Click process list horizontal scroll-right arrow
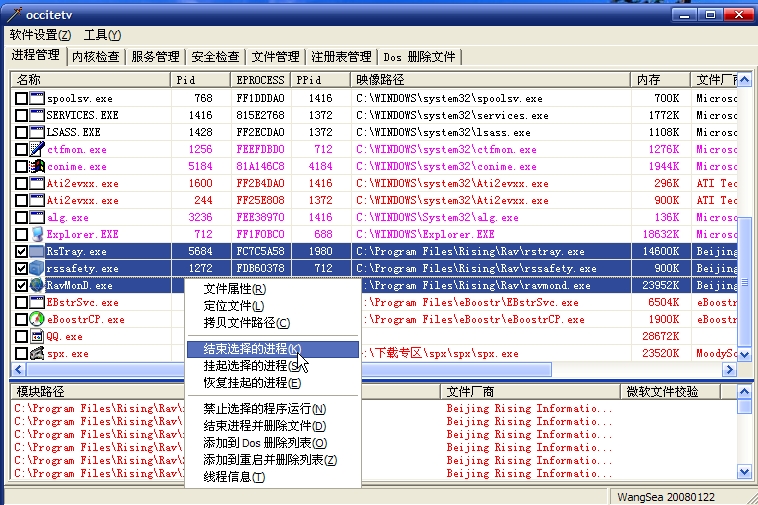This screenshot has width=758, height=505. point(729,370)
